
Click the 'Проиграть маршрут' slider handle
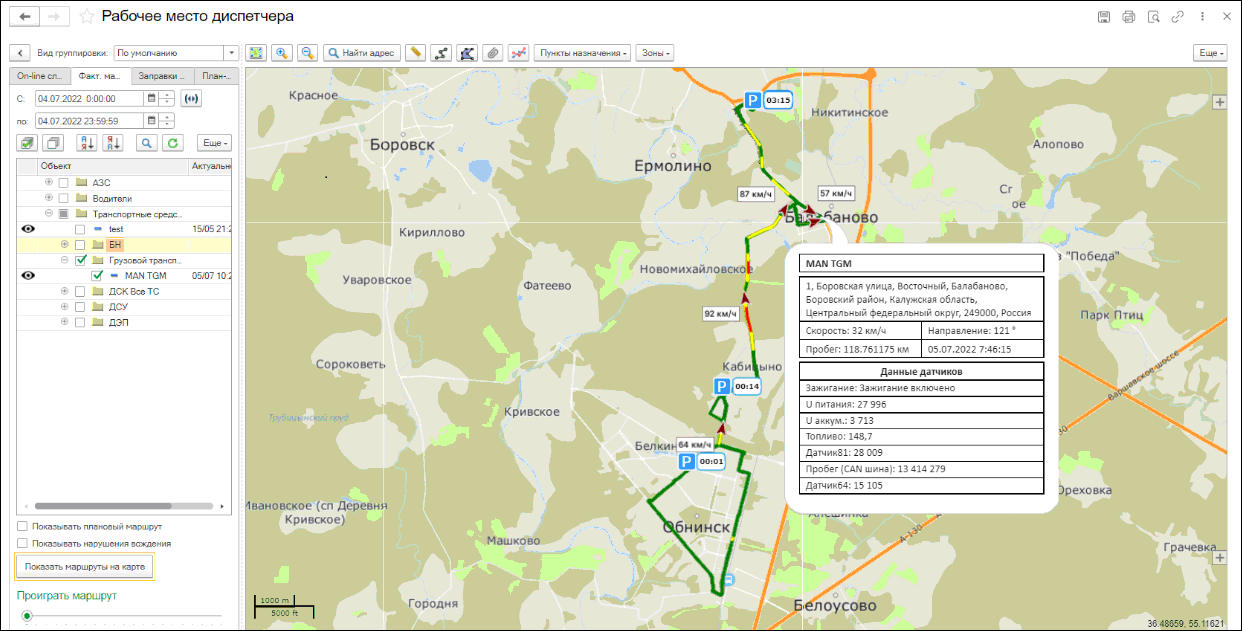tap(27, 616)
